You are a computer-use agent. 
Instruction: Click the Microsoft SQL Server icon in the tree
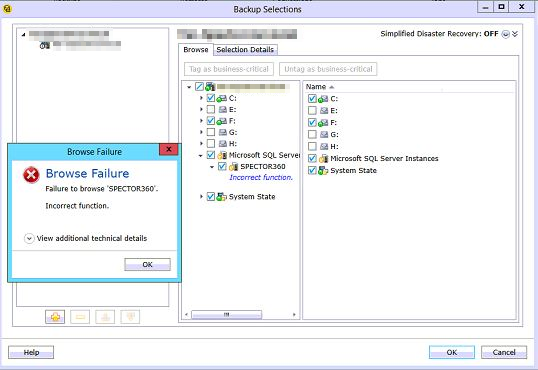point(222,155)
